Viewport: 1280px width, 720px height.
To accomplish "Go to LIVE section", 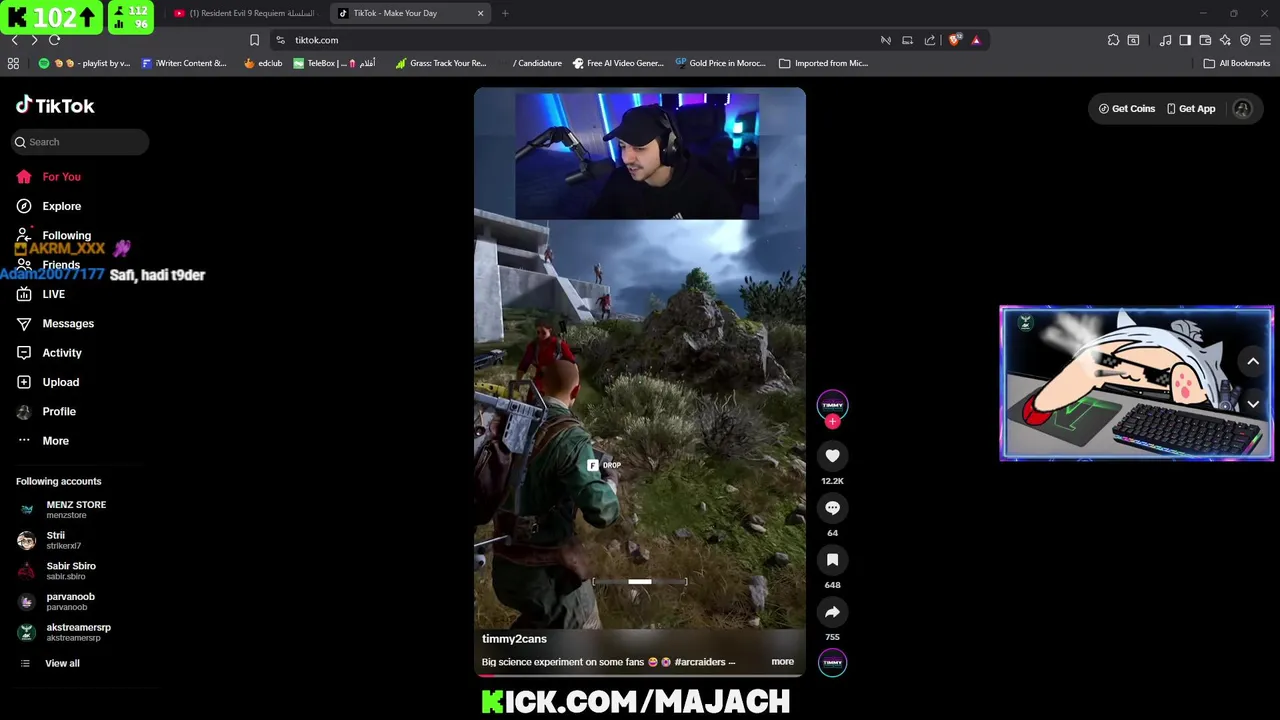I will click(41, 294).
